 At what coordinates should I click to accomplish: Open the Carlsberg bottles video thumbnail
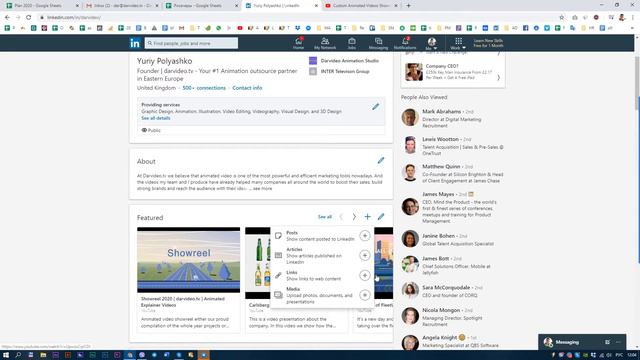coord(258,263)
